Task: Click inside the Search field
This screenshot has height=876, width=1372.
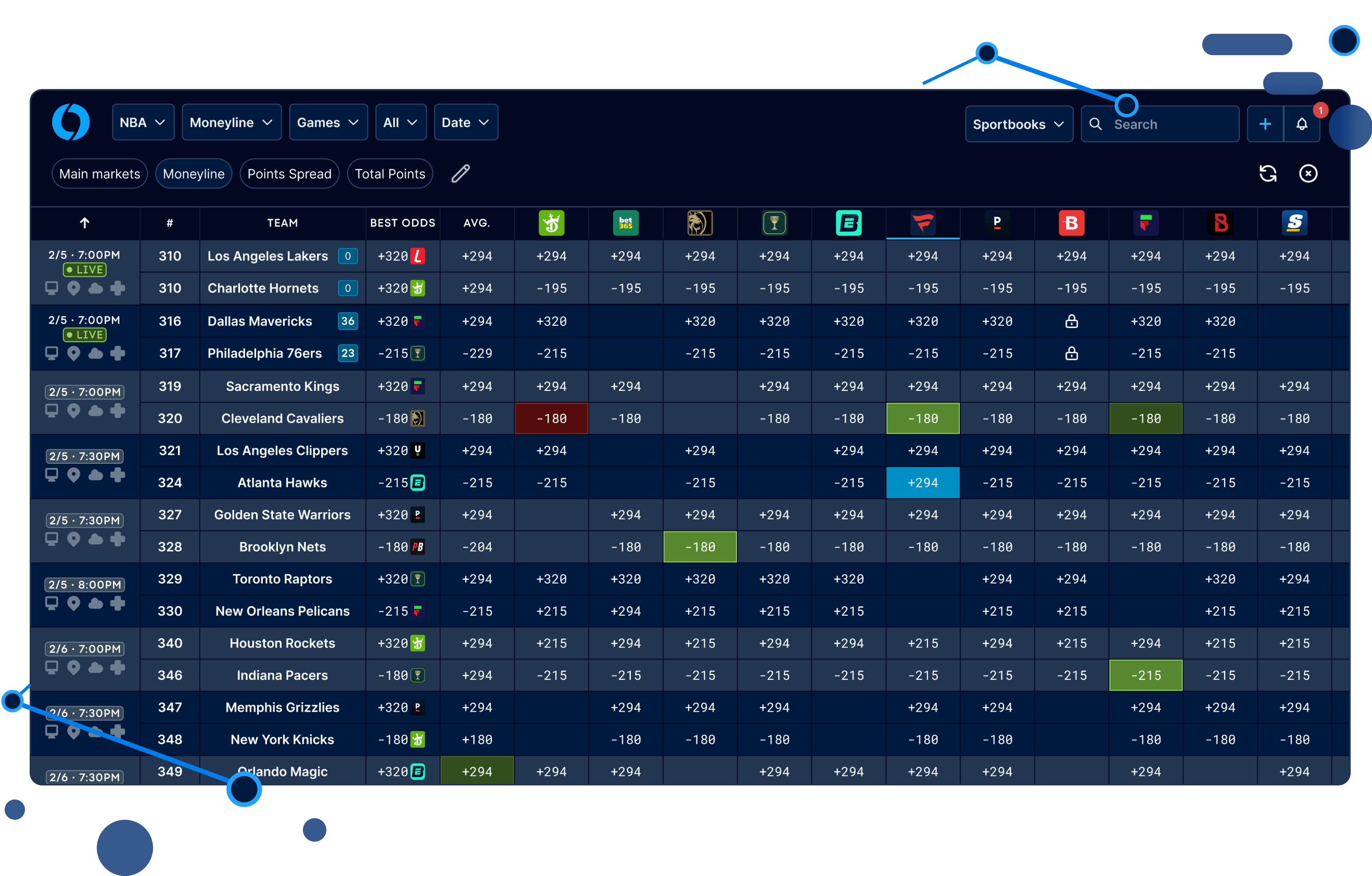Action: coord(1160,124)
